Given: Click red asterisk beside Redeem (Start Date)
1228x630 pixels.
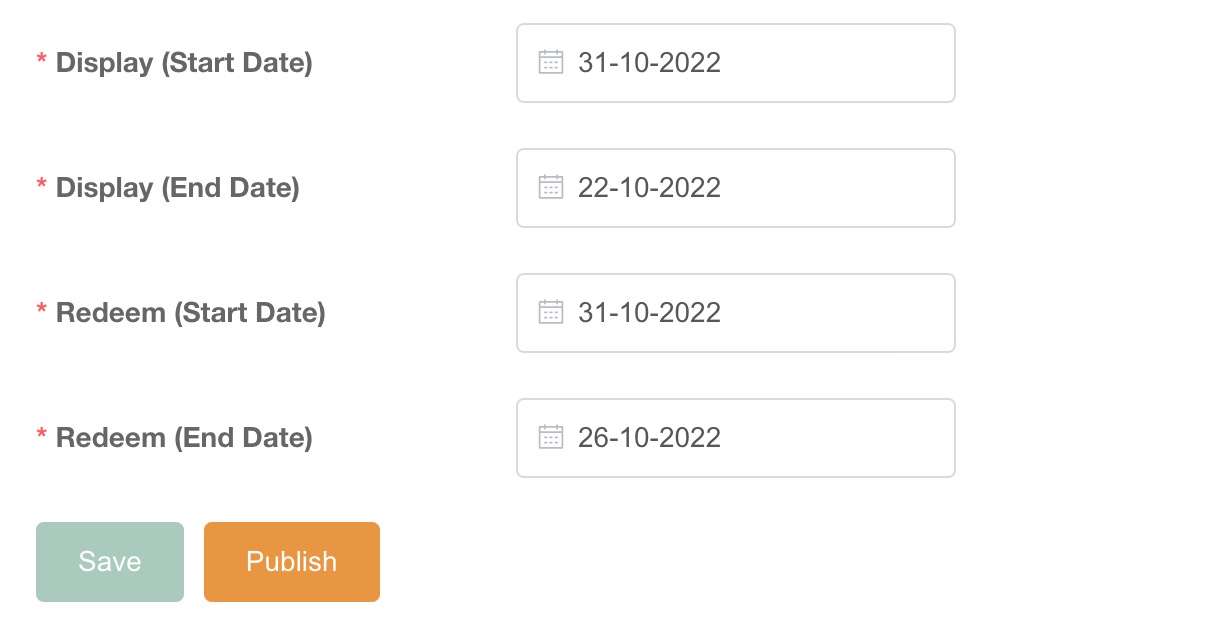Looking at the screenshot, I should (42, 312).
